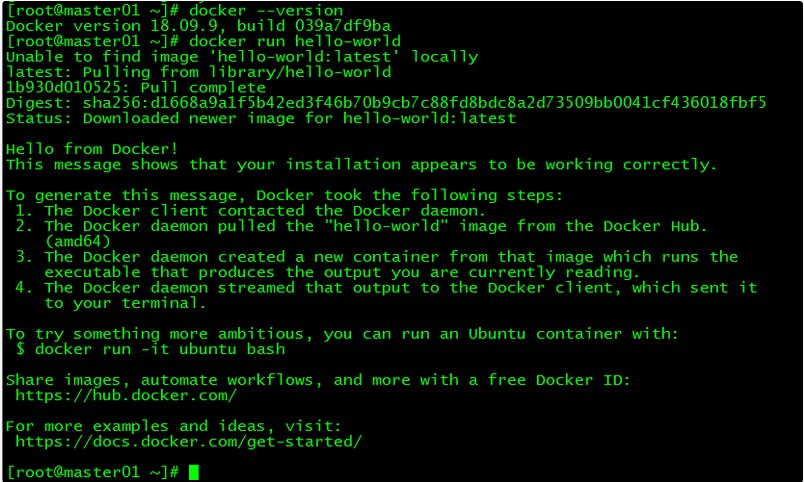Click the last [root@master01 ~]# prompt
Screen dimensions: 804x482
92,472
